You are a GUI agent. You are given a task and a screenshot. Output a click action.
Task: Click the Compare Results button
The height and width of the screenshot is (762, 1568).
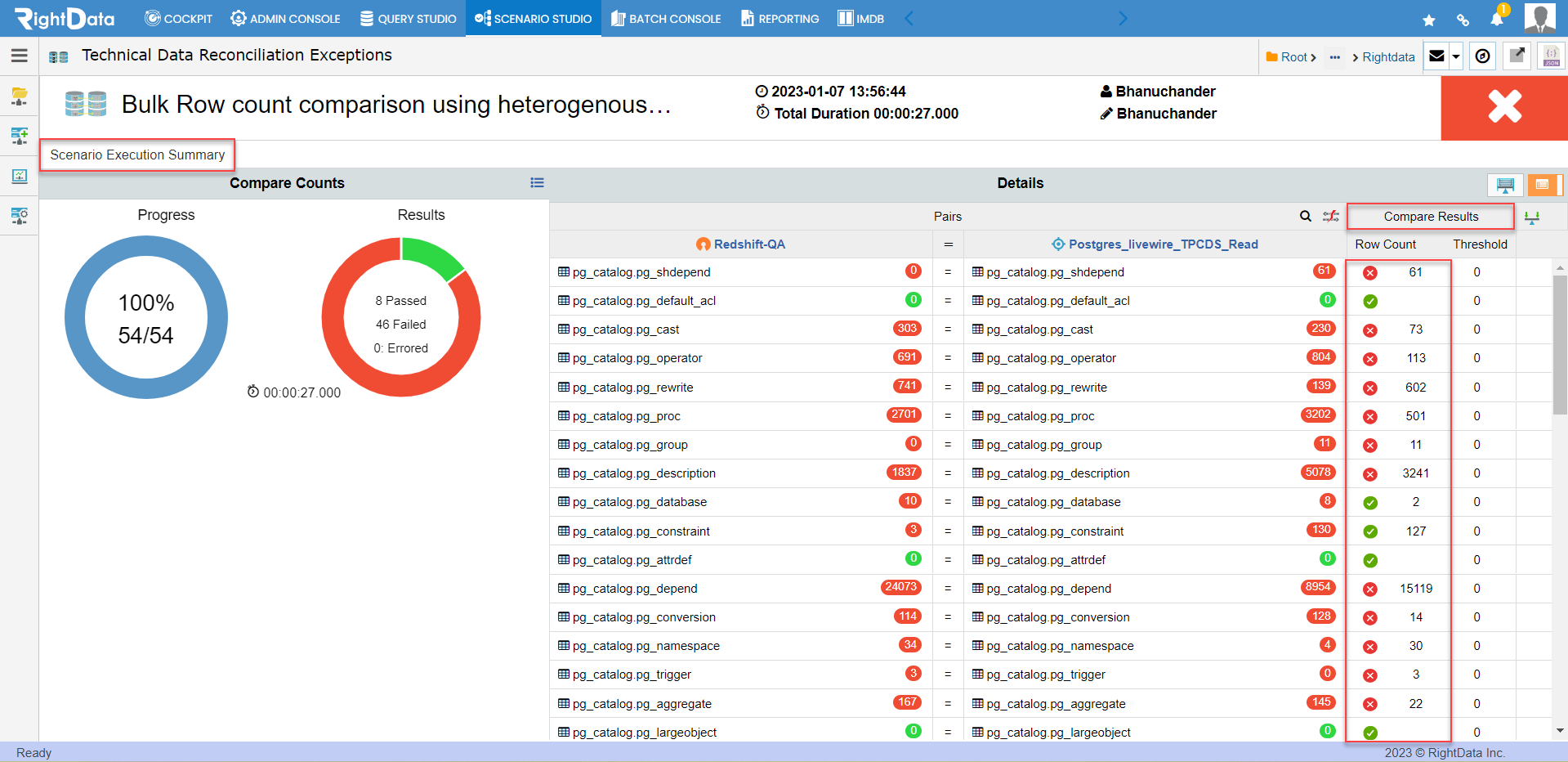pos(1431,217)
